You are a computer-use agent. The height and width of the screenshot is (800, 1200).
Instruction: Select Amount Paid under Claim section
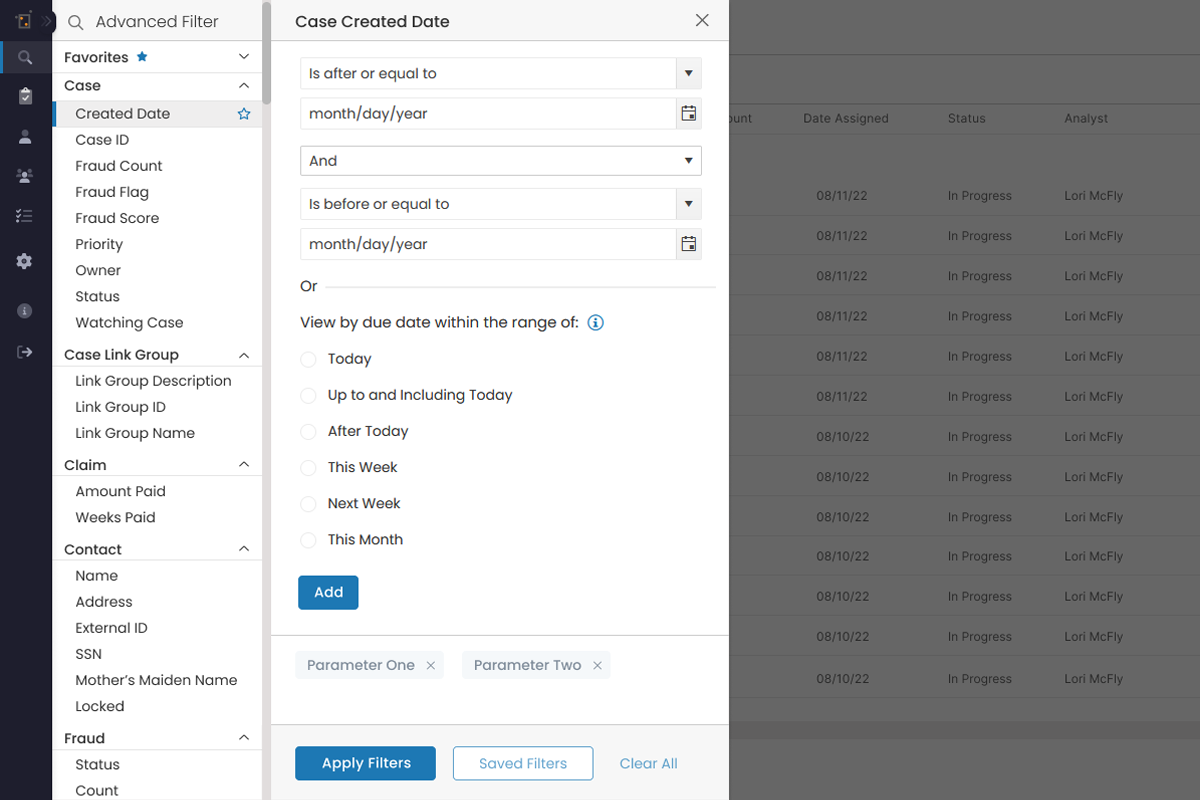point(120,491)
